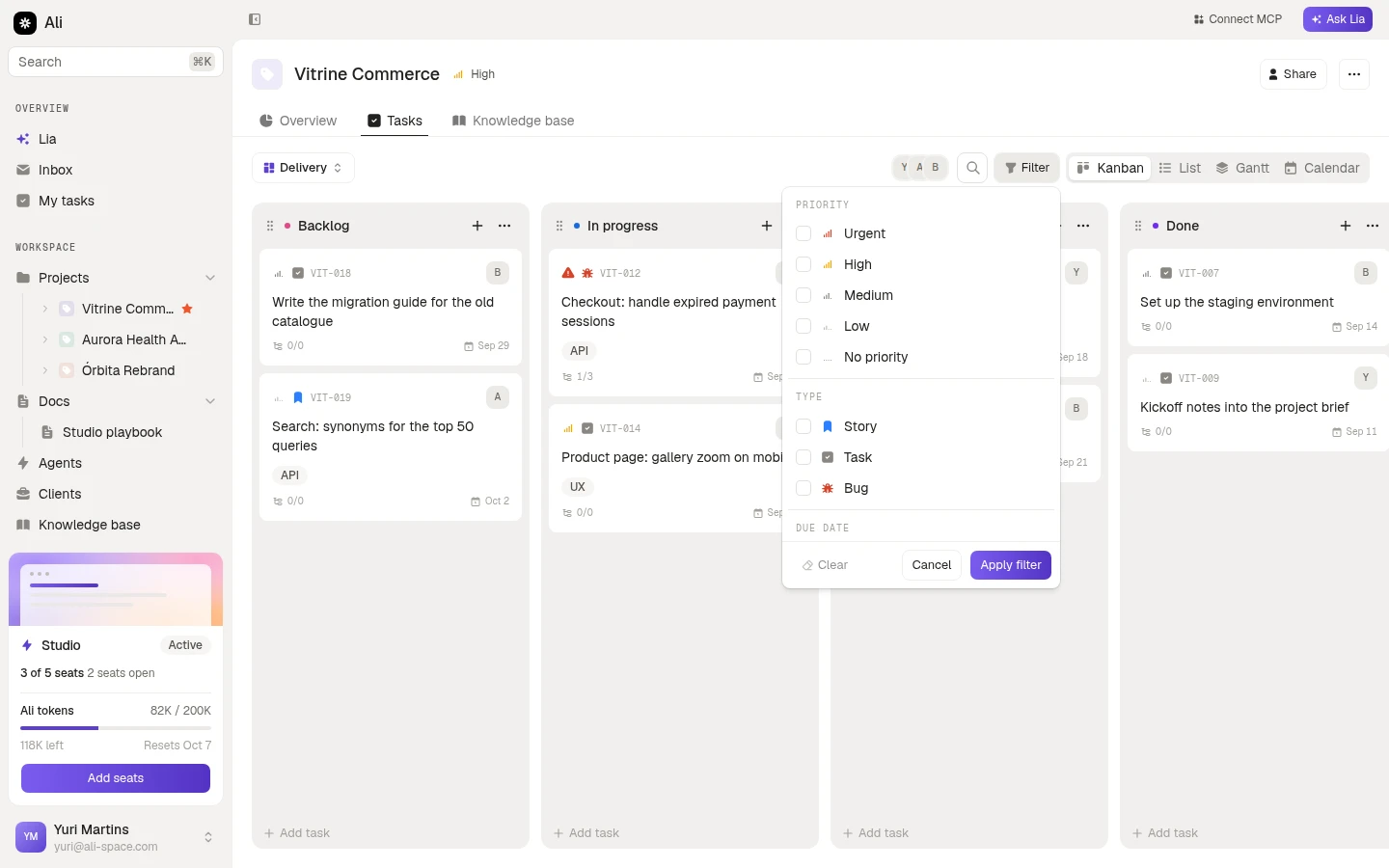The width and height of the screenshot is (1389, 868).
Task: Click the member avatars group Y A B
Action: click(920, 168)
